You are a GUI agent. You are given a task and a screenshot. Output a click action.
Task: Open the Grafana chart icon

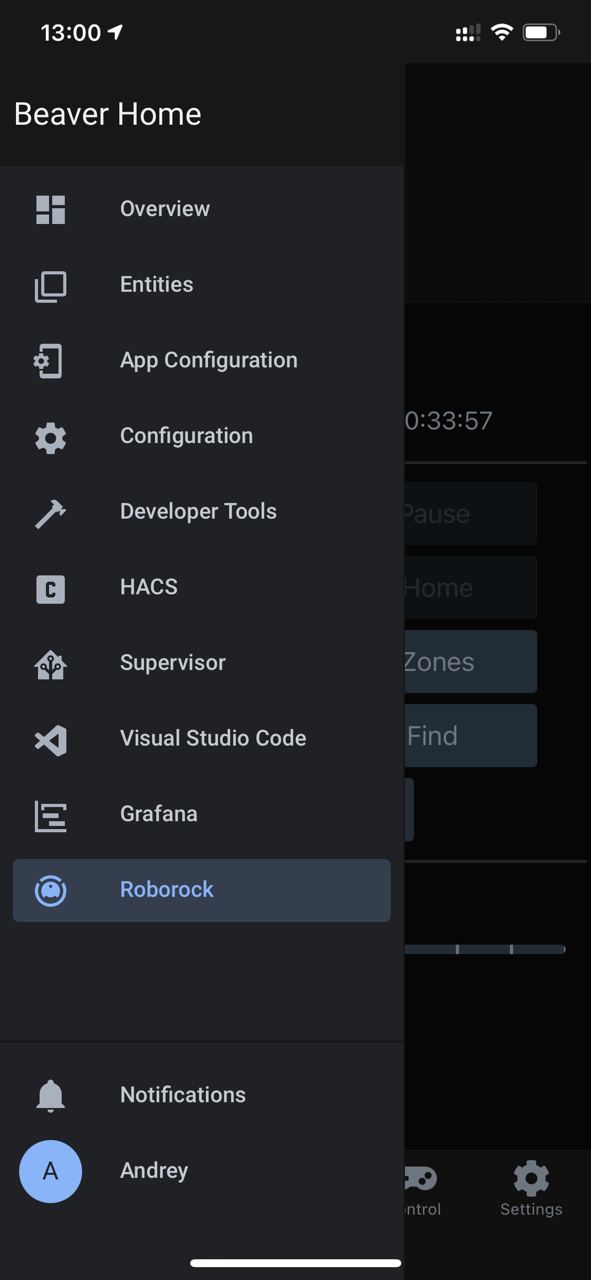(x=50, y=816)
